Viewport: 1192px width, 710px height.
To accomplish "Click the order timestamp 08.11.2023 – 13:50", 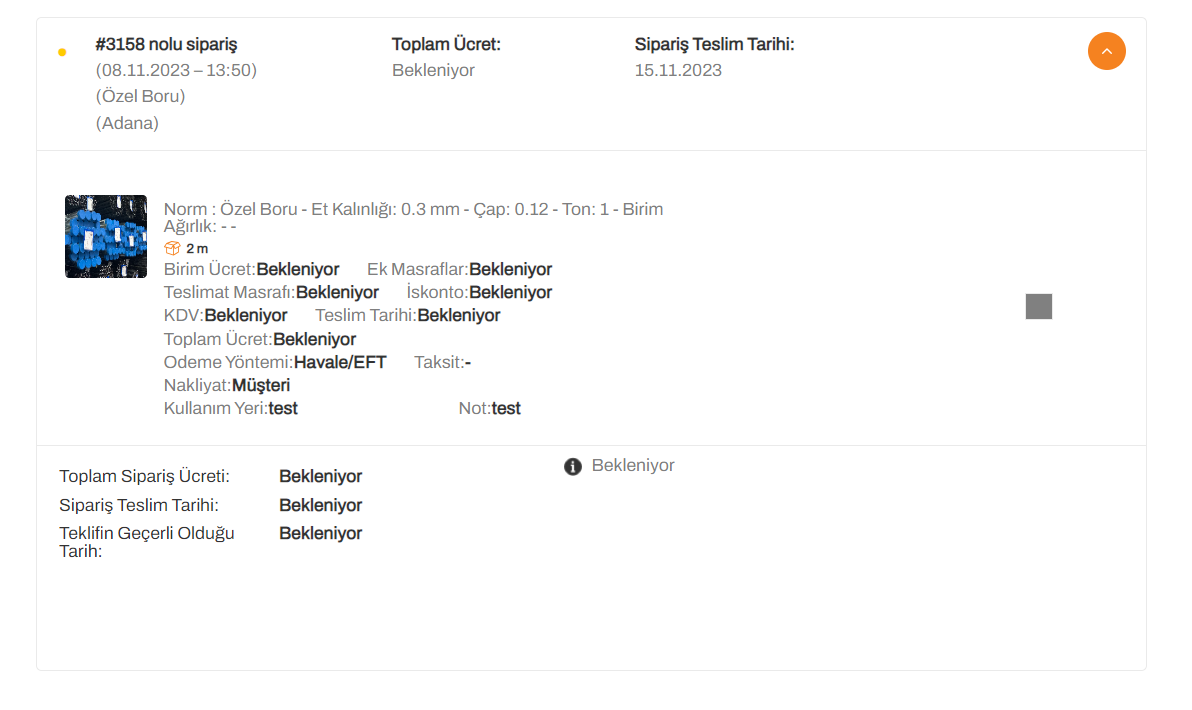I will pos(176,70).
